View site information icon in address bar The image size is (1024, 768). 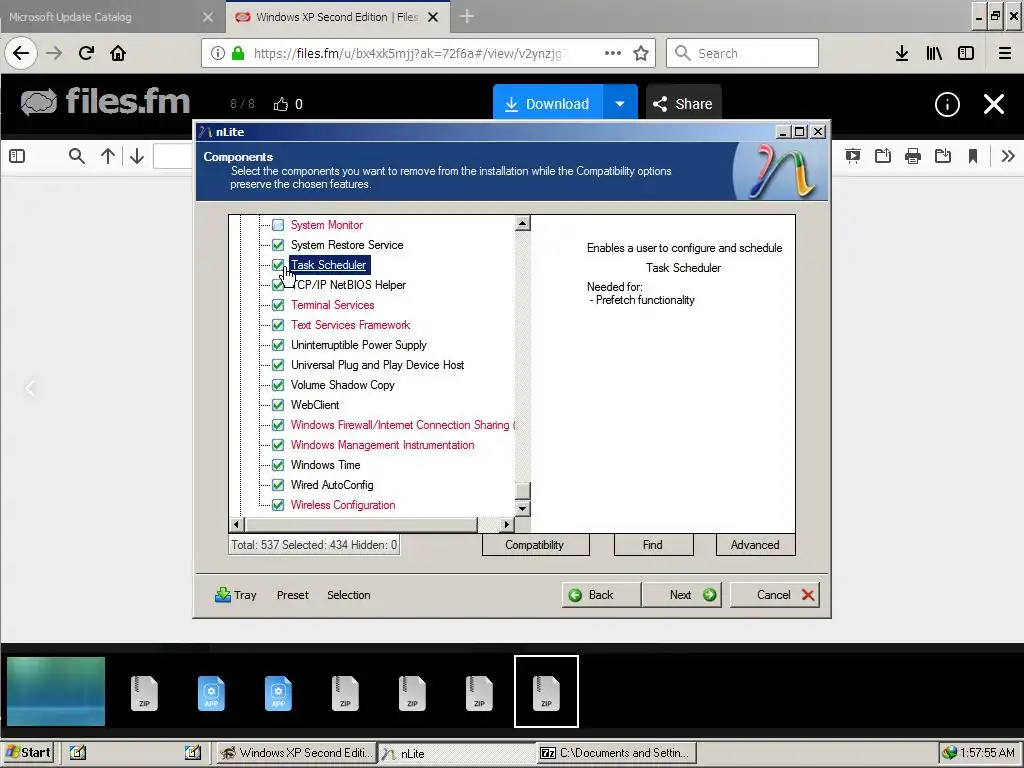218,53
